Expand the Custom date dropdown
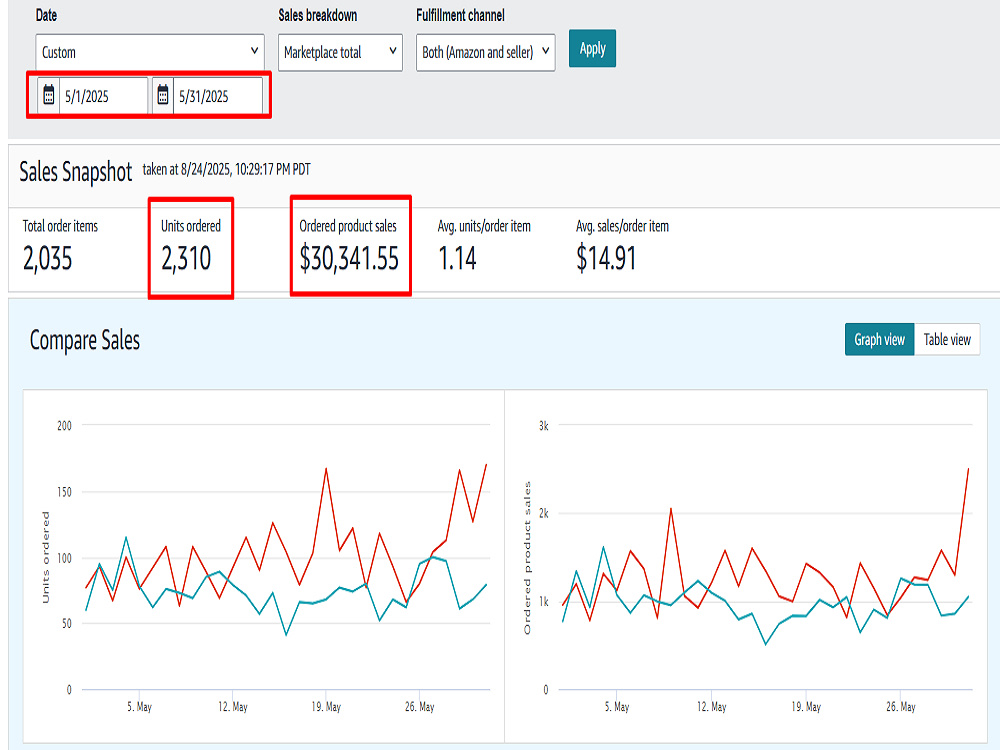Screen dimensions: 1000x750 coord(150,52)
